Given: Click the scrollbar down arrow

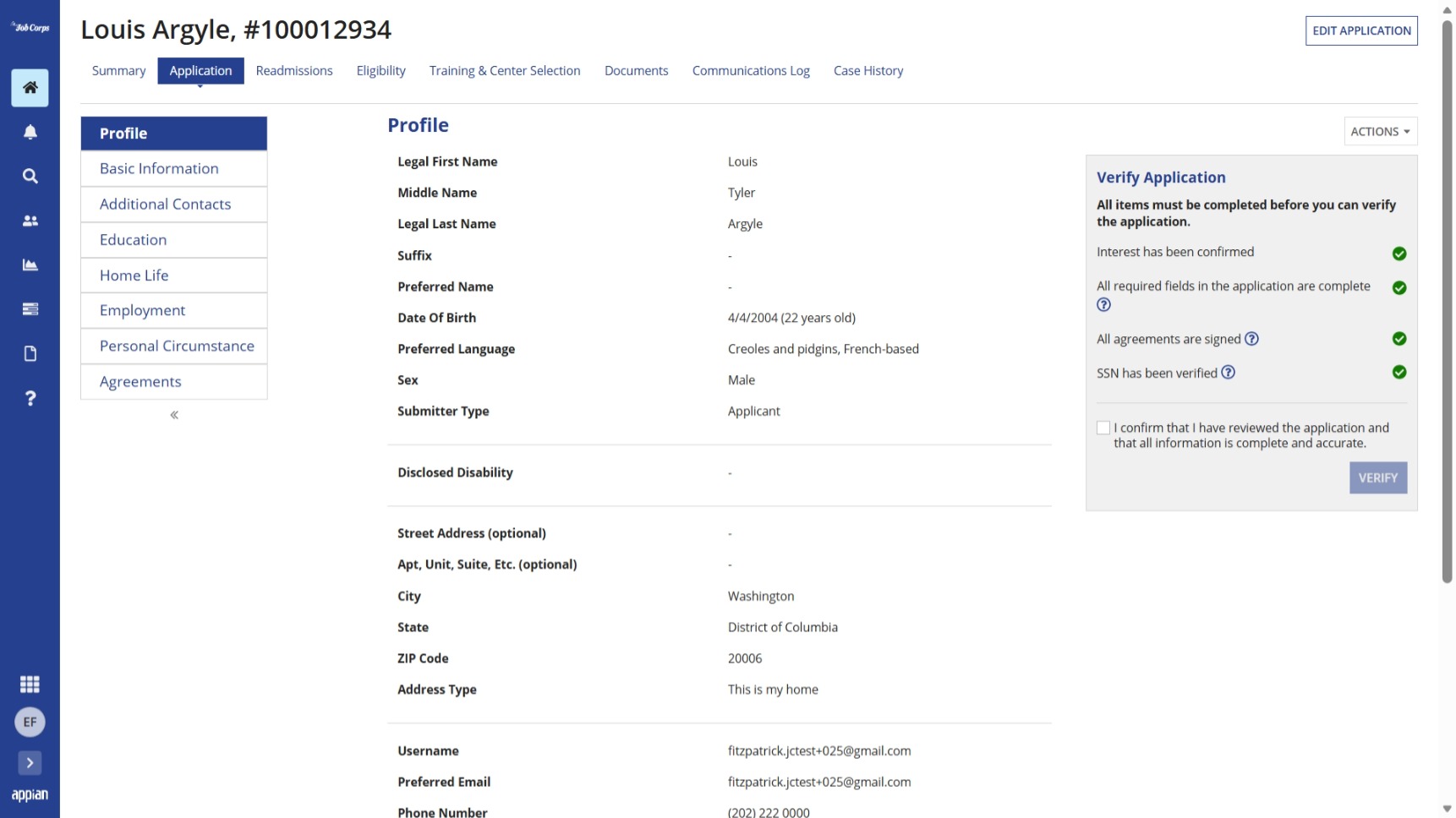Looking at the screenshot, I should 1447,809.
